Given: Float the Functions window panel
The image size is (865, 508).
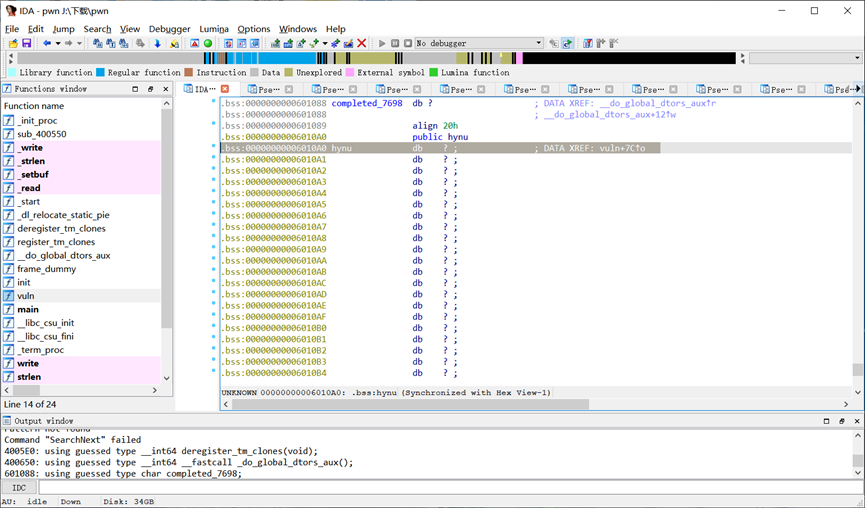Looking at the screenshot, I should 150,89.
